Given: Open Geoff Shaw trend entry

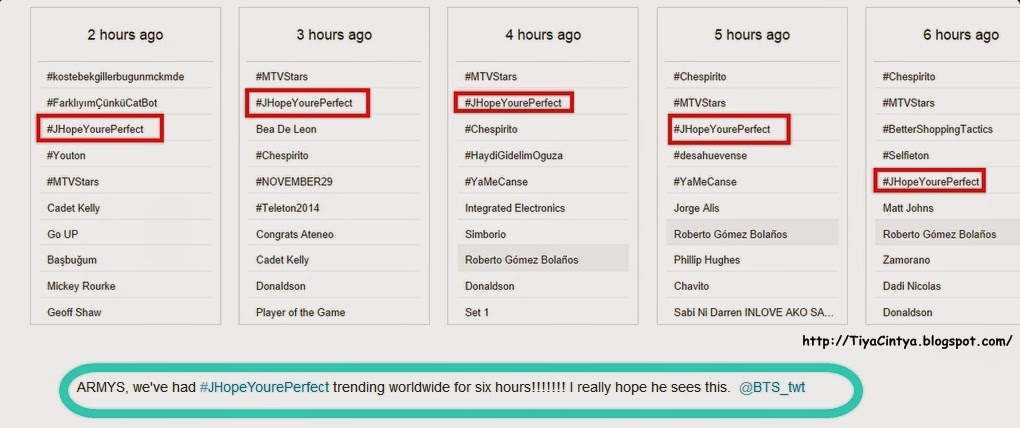Looking at the screenshot, I should pos(74,312).
